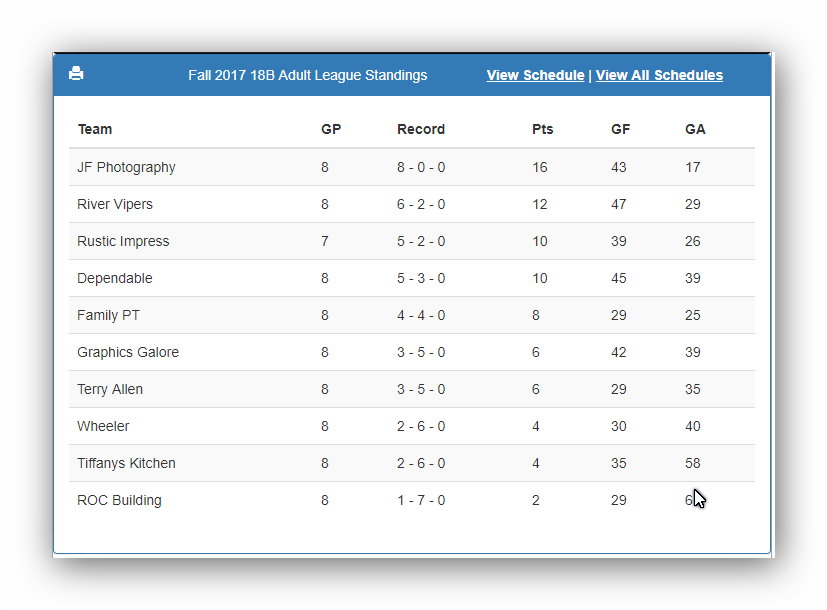Image resolution: width=827 pixels, height=610 pixels.
Task: Click the standings title in header
Action: point(307,75)
